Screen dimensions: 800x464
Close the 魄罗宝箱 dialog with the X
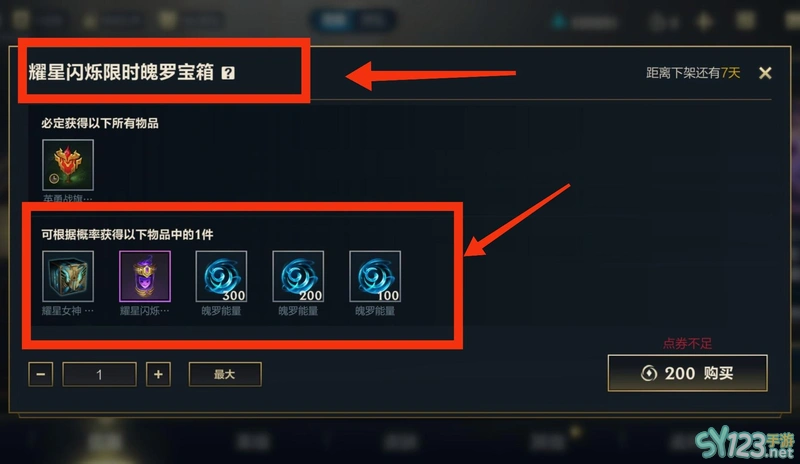(x=765, y=73)
